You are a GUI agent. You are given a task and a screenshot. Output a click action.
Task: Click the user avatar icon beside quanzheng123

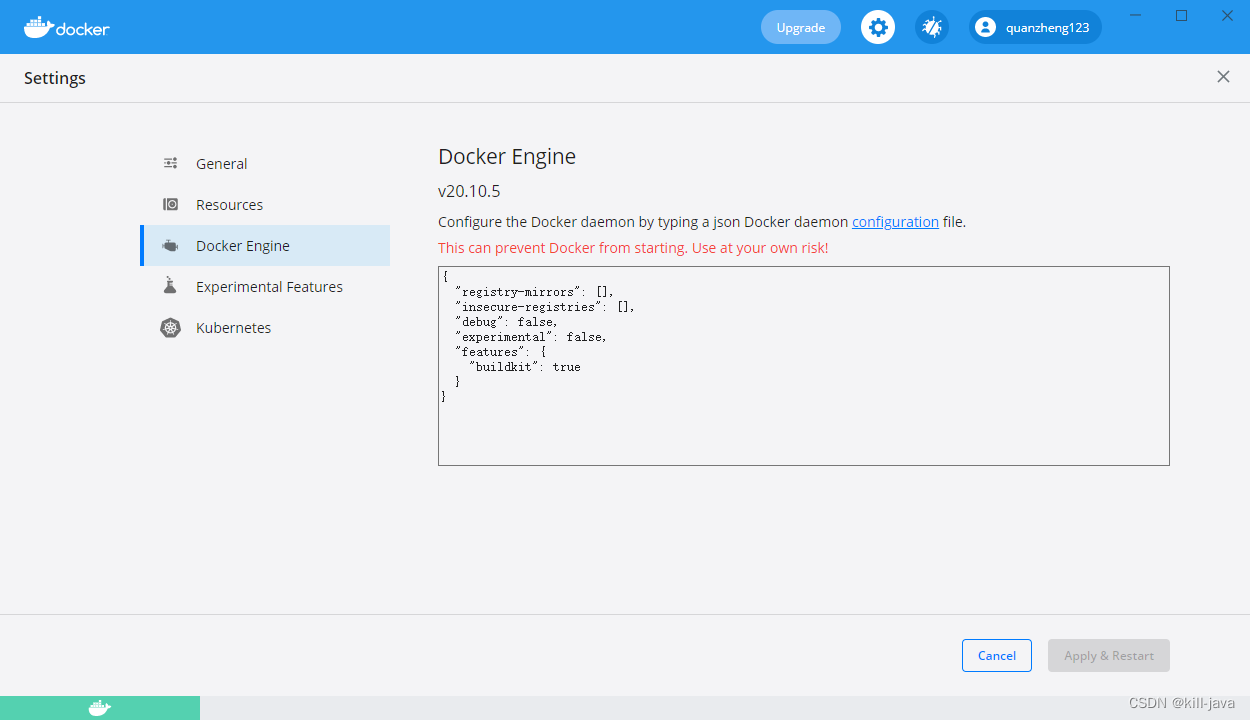(x=986, y=27)
